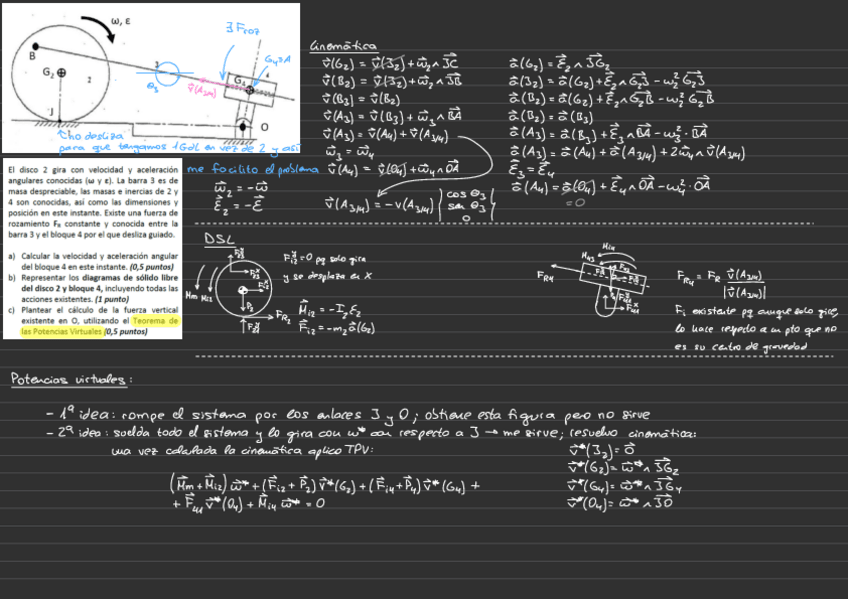Click the "cos θ3, sen θ3, 0" vector braces
This screenshot has width=848, height=599.
click(x=467, y=204)
